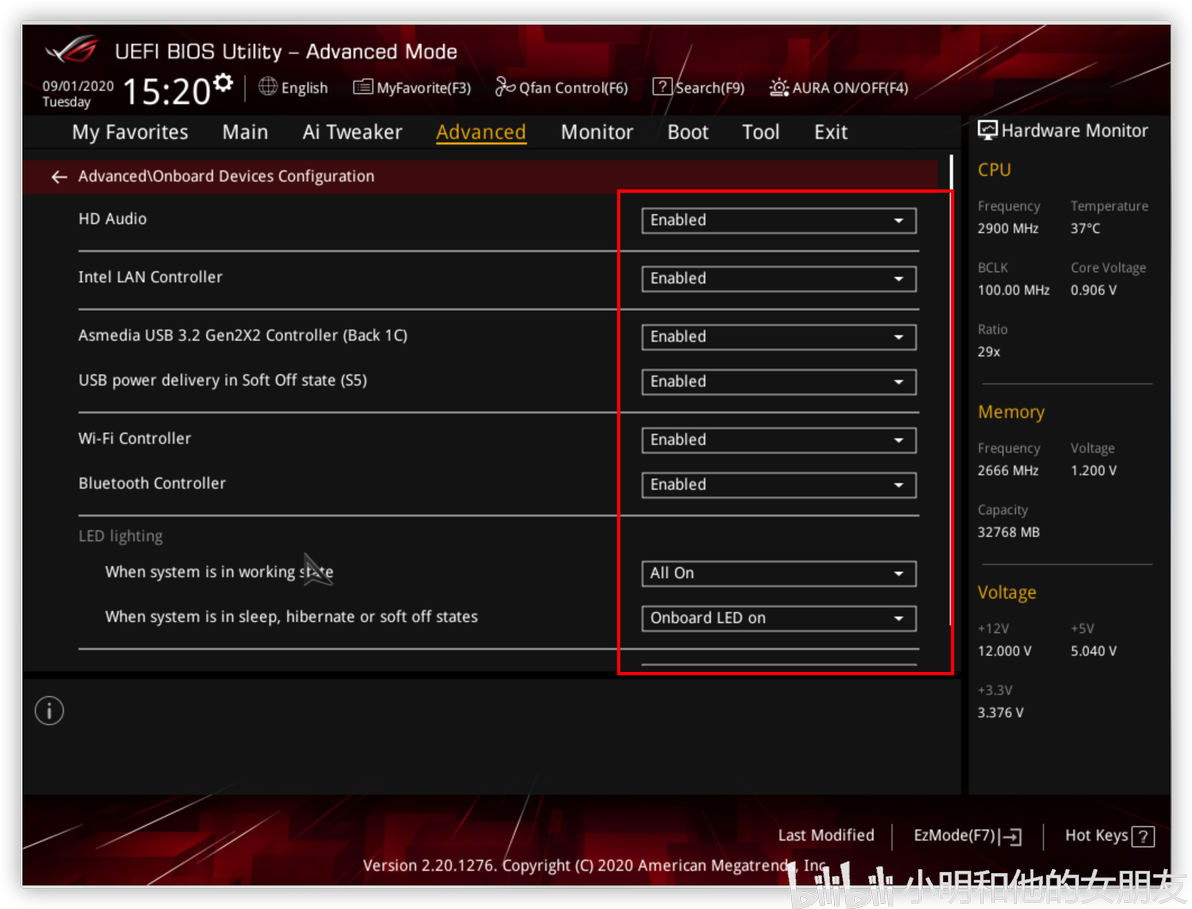Click the memory Capacity 32768 MB value

click(x=1008, y=533)
